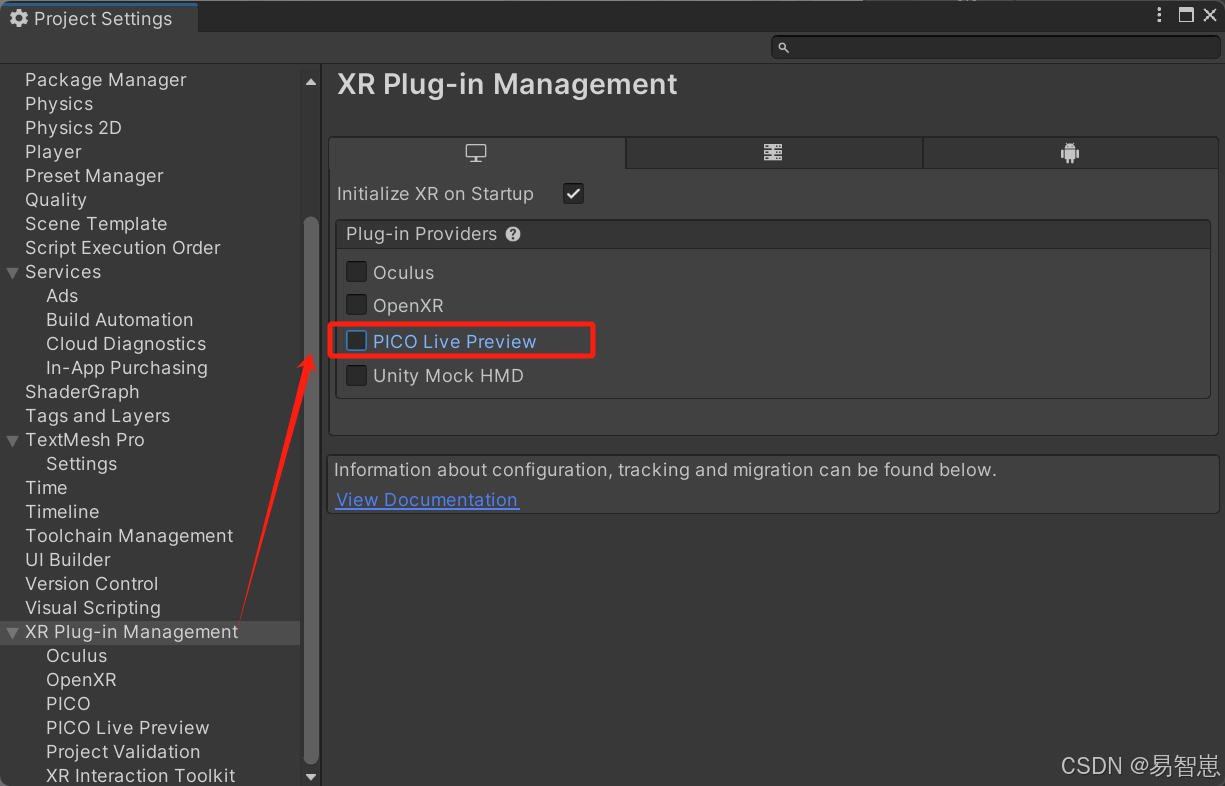Click the sidebar vertical scrollbar thumb
Viewport: 1225px width, 786px height.
click(311, 490)
